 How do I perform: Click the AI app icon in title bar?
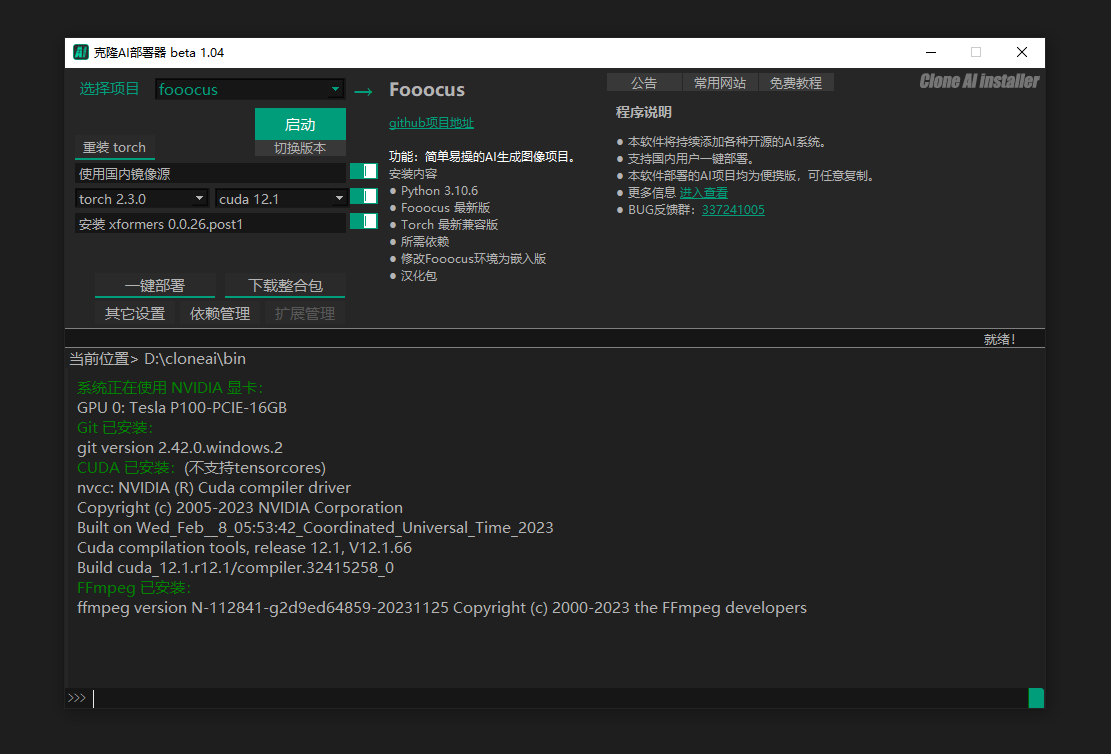coord(81,52)
